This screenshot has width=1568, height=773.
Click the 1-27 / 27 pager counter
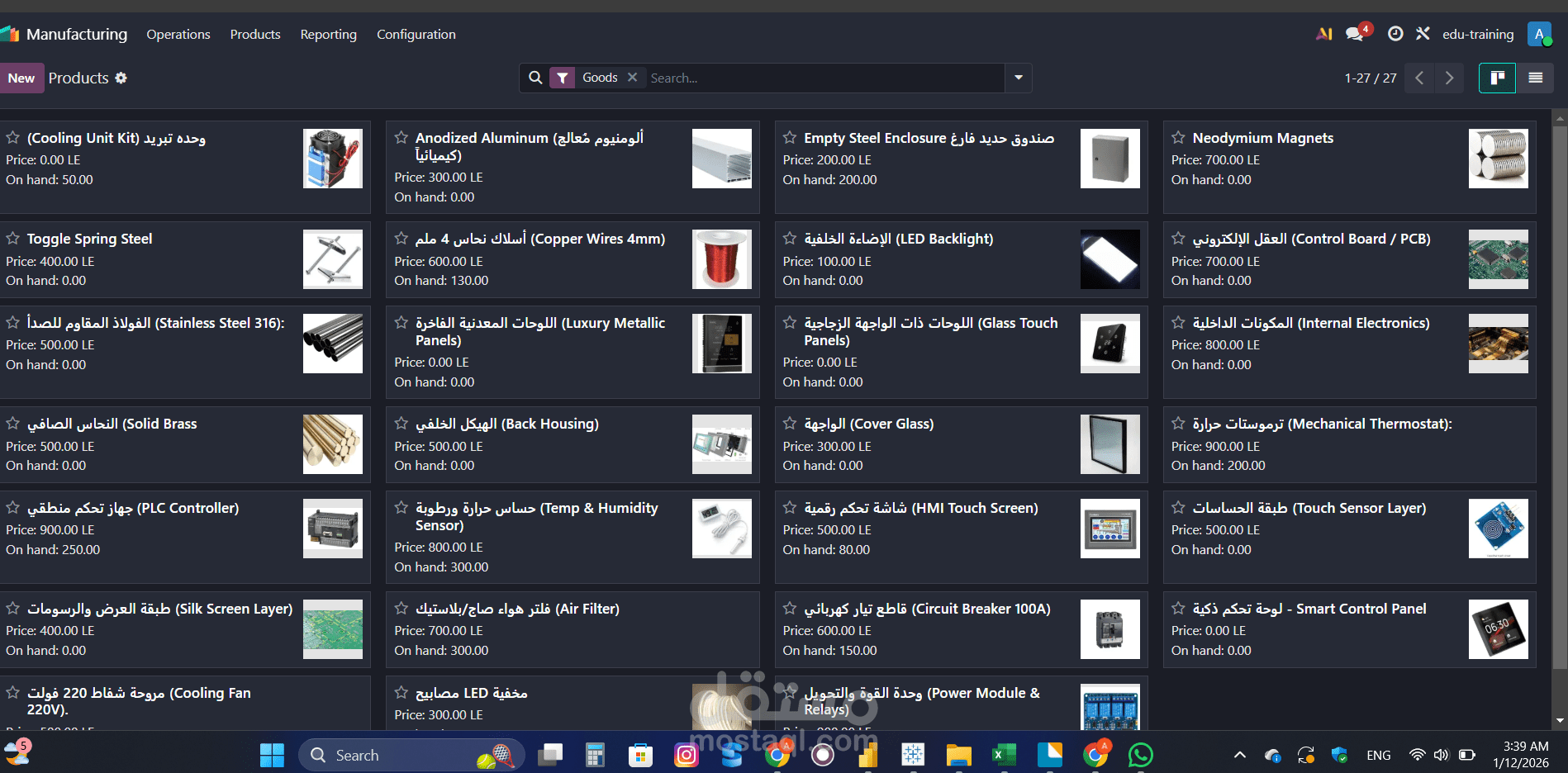coord(1371,78)
